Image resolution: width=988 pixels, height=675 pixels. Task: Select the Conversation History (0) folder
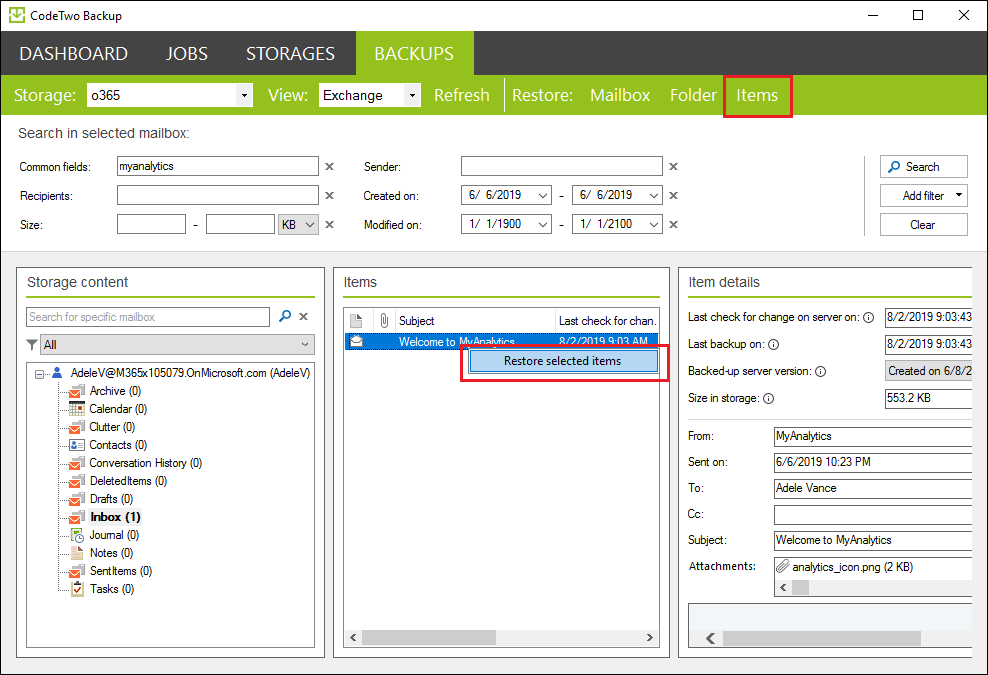[146, 463]
